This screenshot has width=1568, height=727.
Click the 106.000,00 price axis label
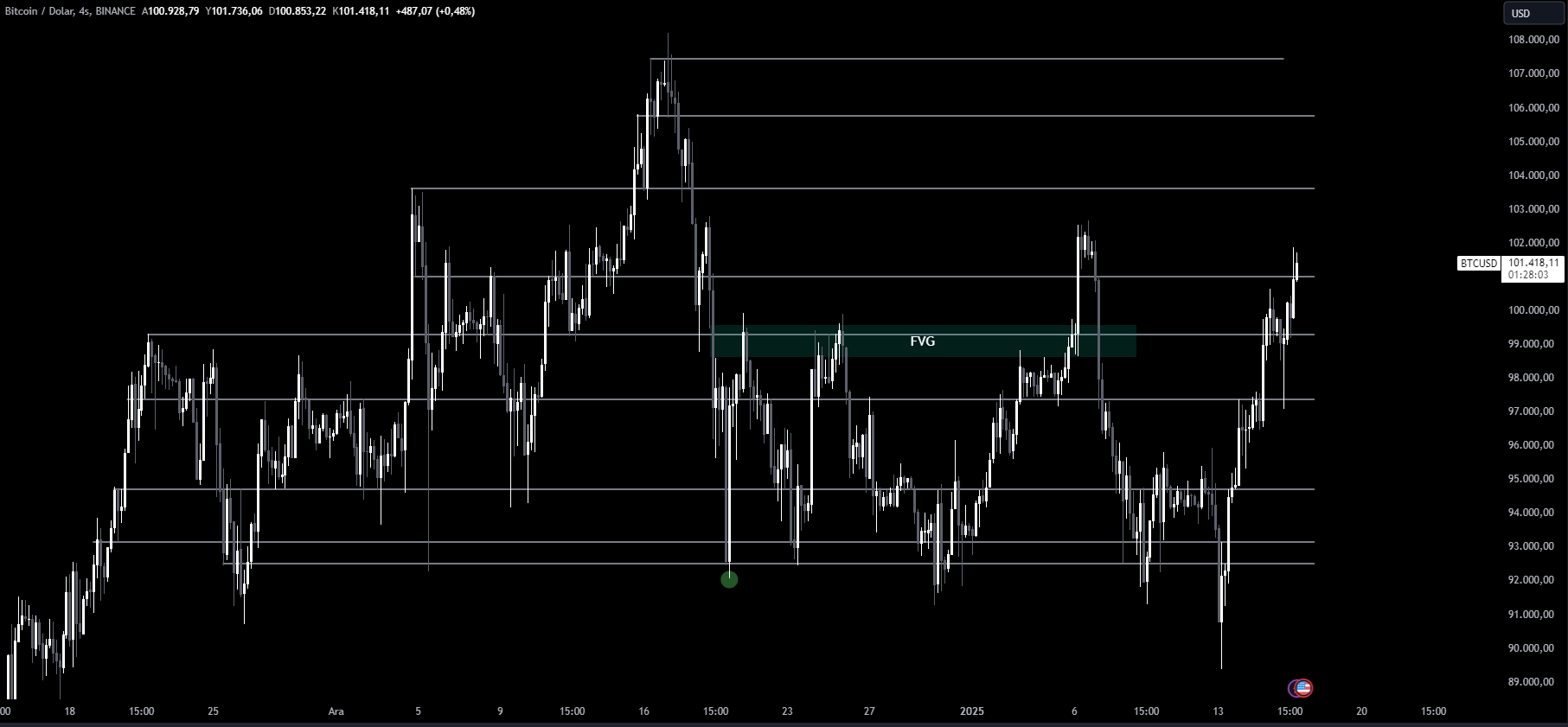click(1533, 108)
